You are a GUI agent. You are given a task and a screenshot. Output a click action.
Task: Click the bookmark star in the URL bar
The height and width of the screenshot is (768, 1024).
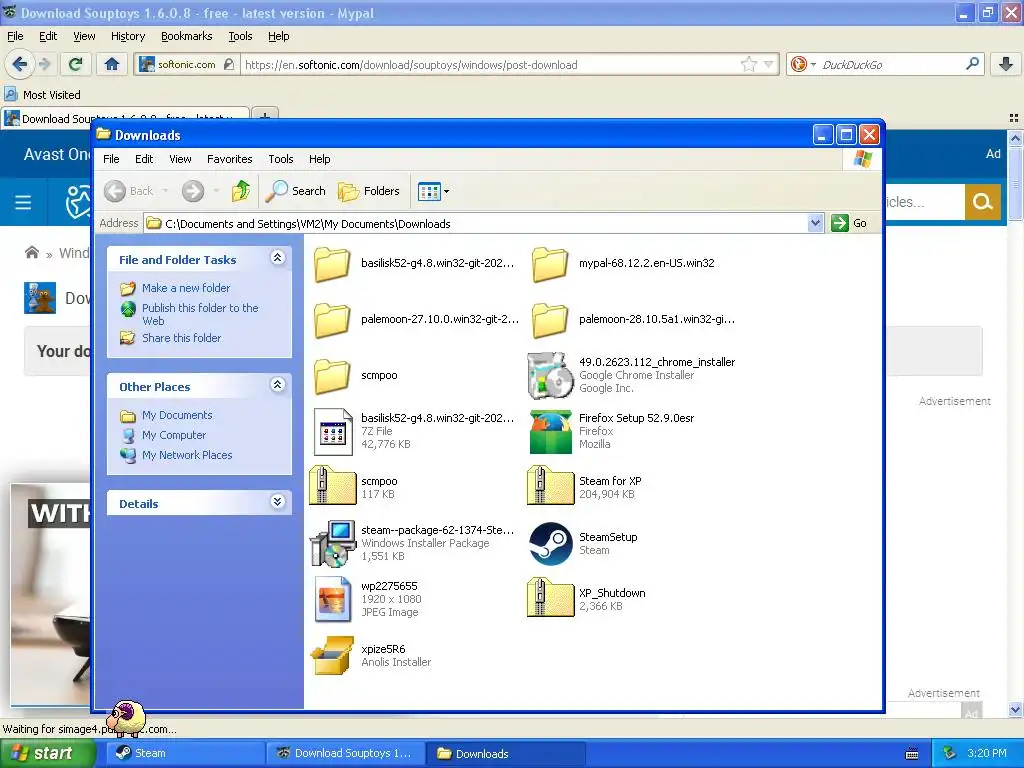tap(748, 64)
